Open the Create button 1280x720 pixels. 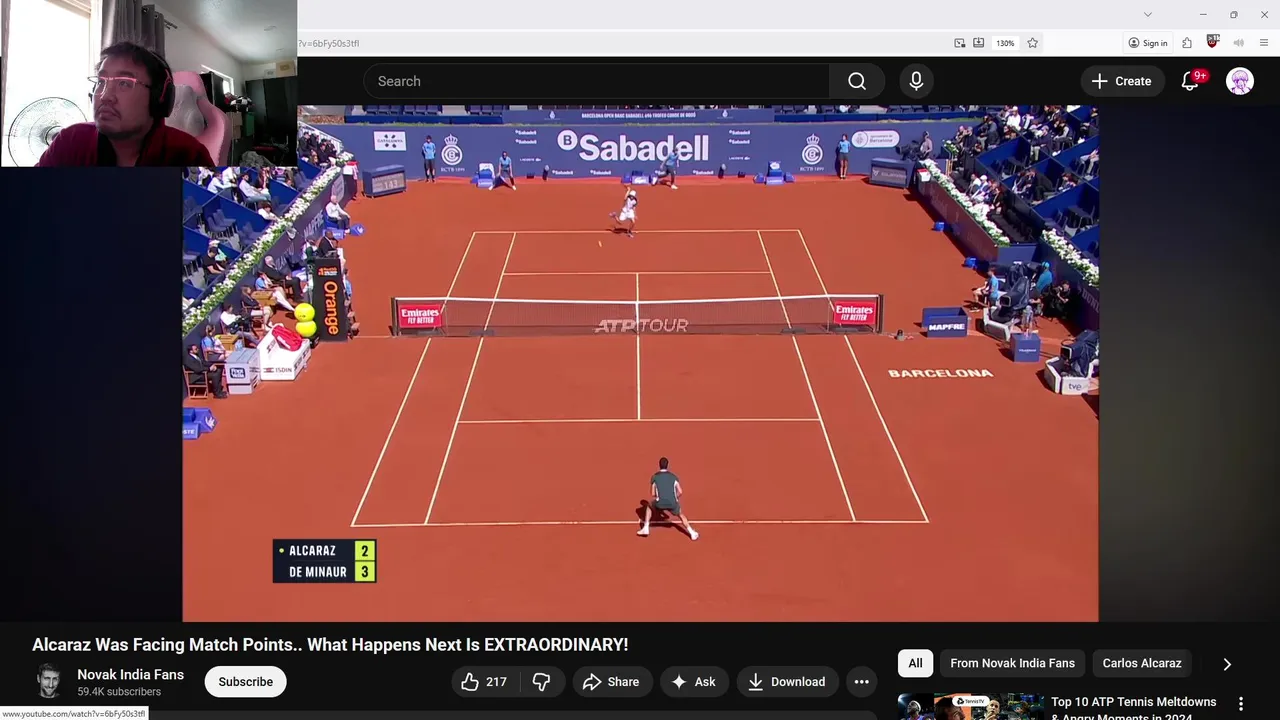point(1121,81)
